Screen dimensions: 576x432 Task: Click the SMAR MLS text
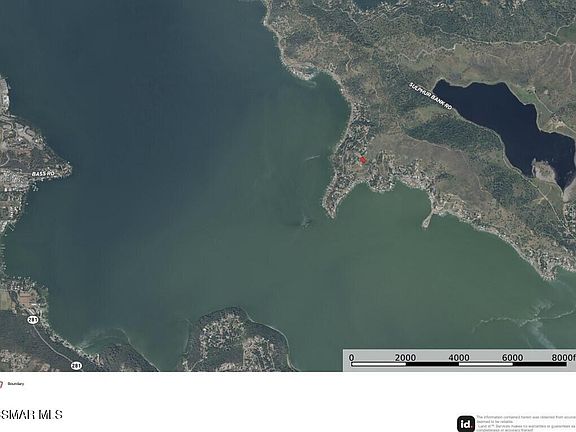pos(31,415)
